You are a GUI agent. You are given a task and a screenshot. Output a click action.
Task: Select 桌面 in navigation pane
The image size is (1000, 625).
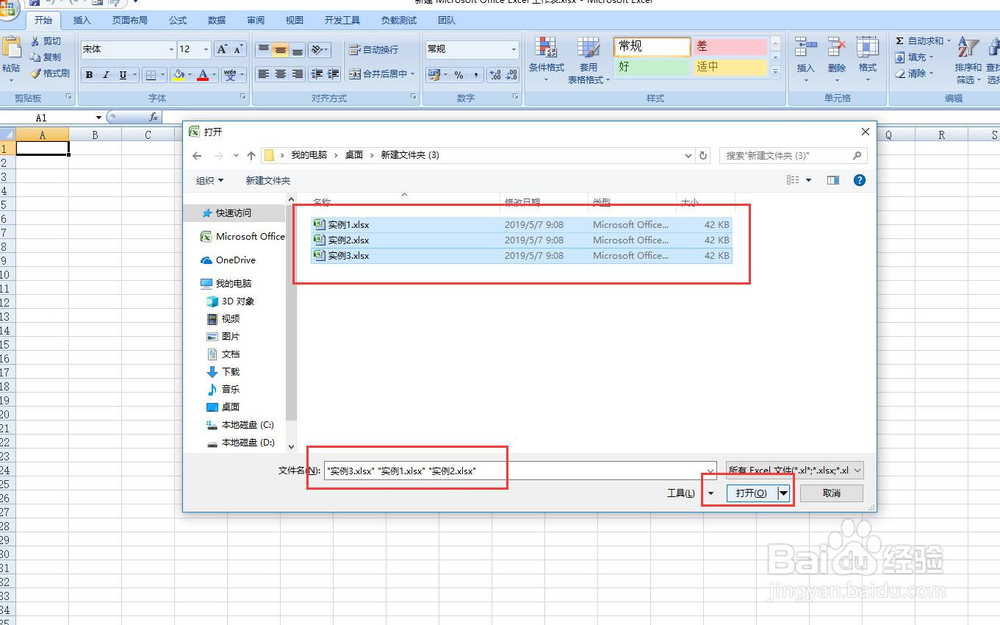231,407
